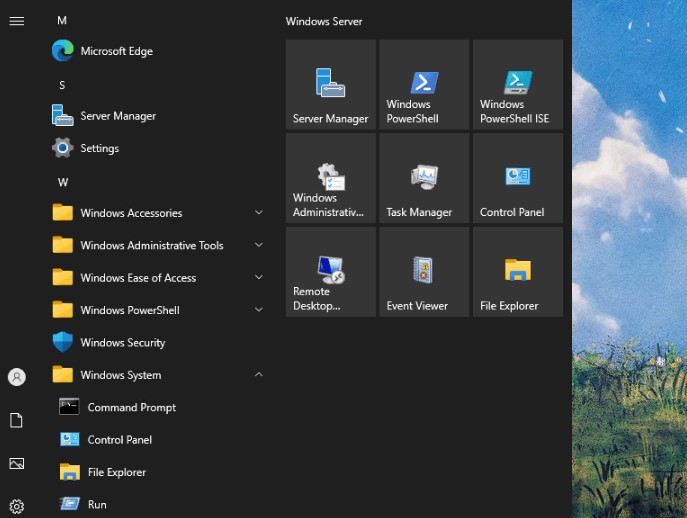
Task: Open the Control Panel tile
Action: coord(517,179)
